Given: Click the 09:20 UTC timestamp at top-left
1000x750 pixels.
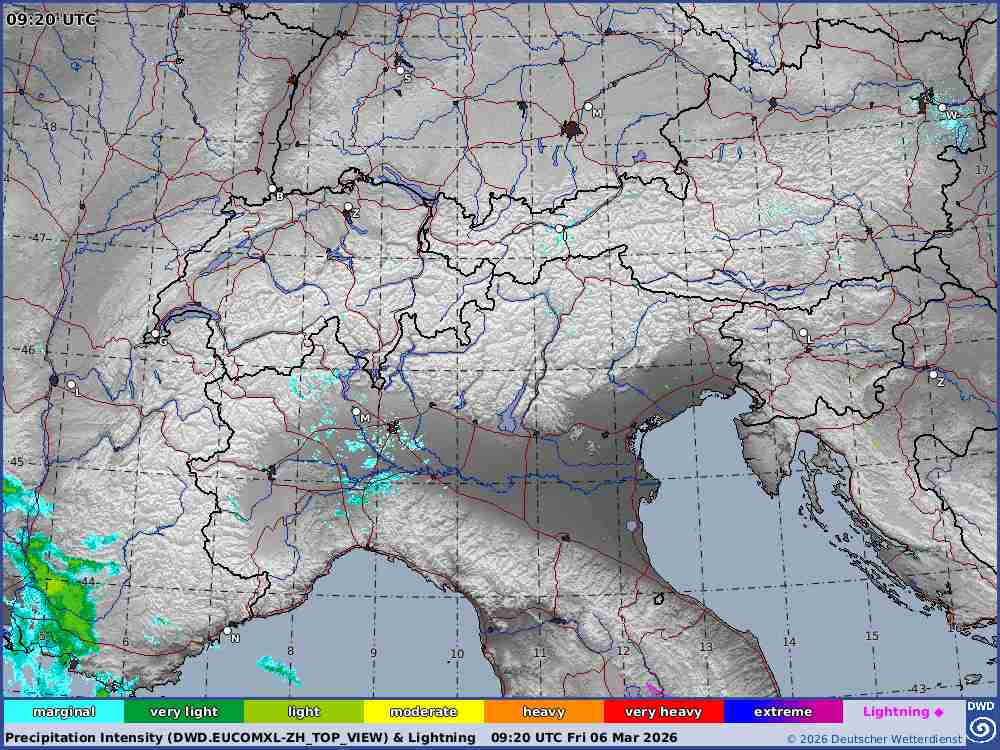Looking at the screenshot, I should (x=52, y=19).
